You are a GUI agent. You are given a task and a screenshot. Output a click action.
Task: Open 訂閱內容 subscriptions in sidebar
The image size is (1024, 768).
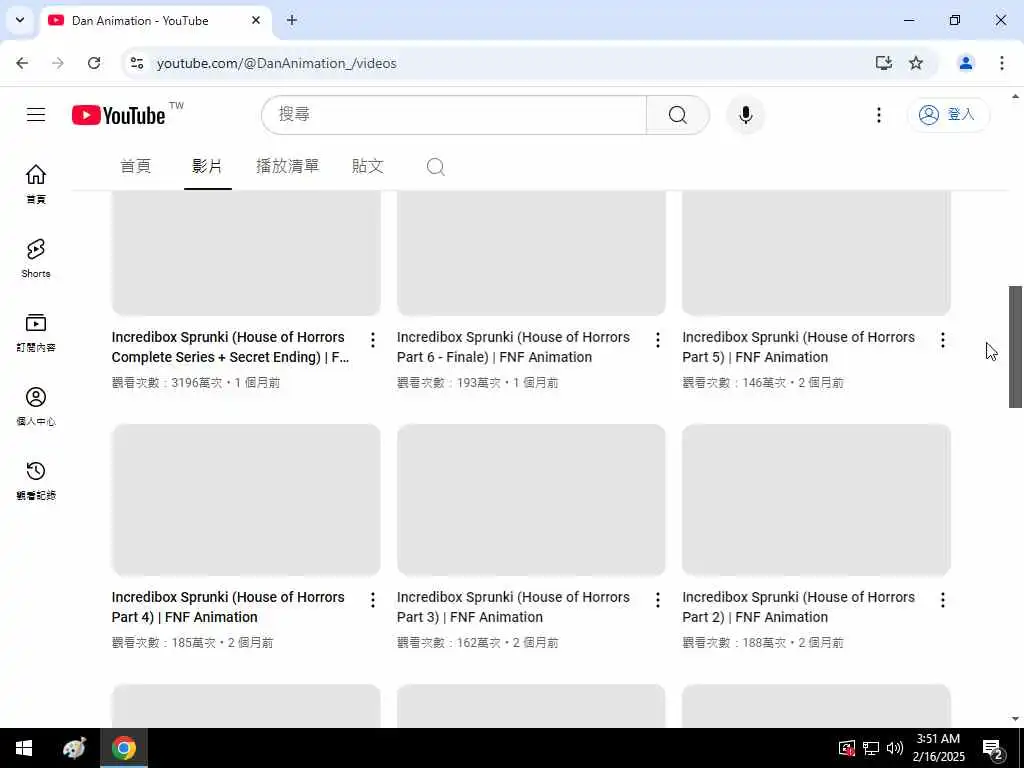(36, 332)
